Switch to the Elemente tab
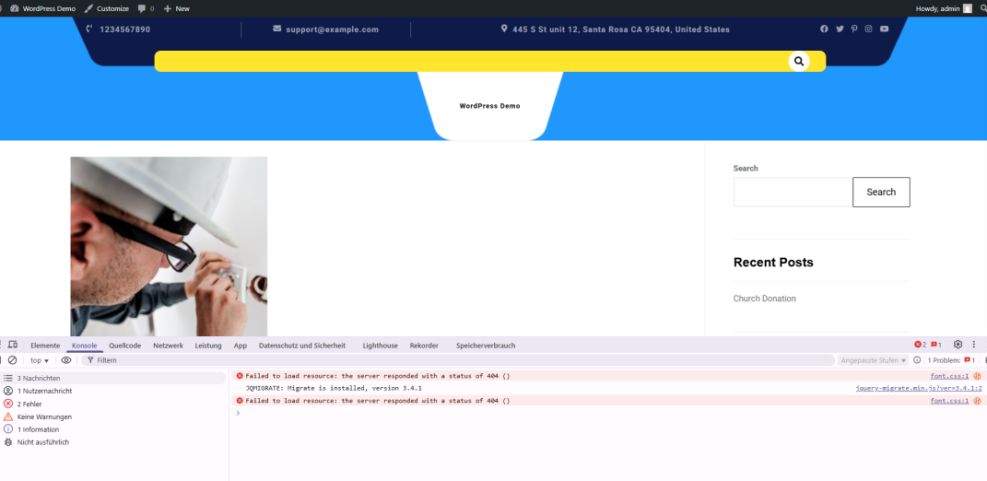The image size is (987, 481). click(45, 346)
